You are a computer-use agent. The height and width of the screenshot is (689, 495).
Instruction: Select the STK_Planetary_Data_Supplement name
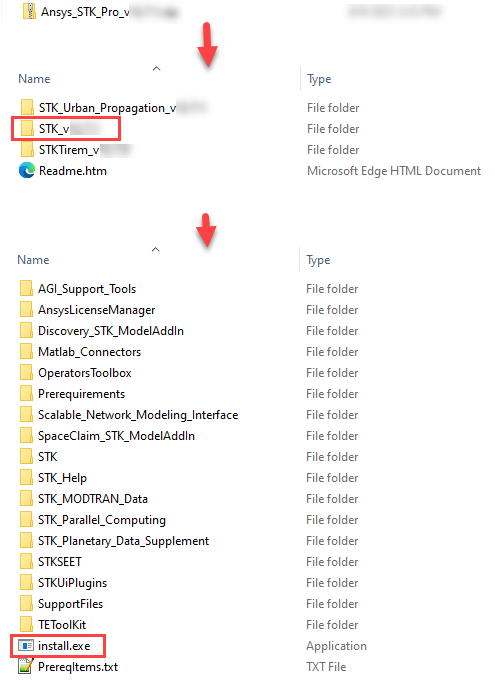coord(123,541)
